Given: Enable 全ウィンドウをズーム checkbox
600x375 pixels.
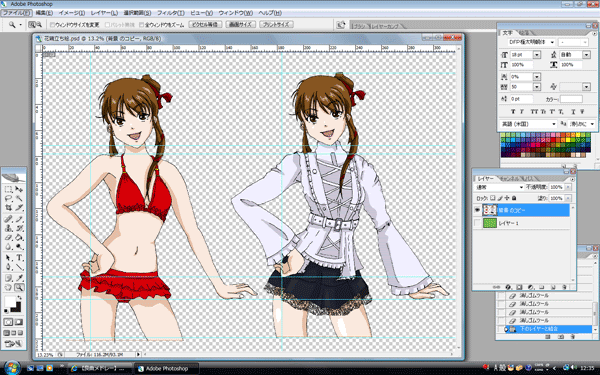Looking at the screenshot, I should click(x=142, y=24).
